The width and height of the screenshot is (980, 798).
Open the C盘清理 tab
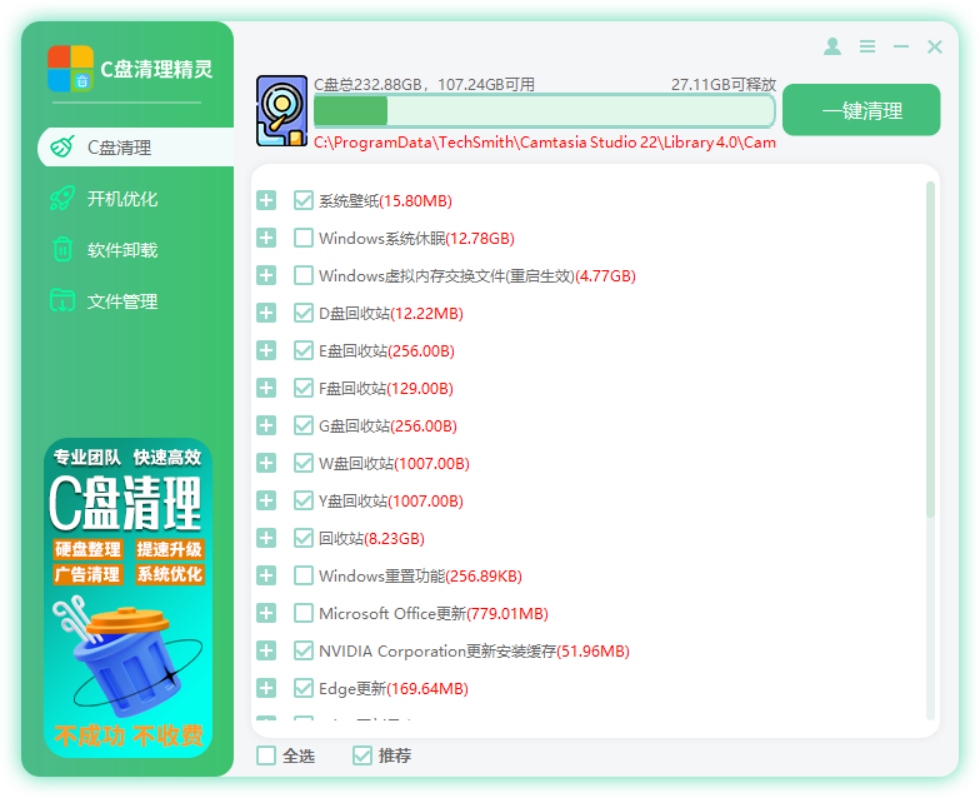tap(136, 147)
